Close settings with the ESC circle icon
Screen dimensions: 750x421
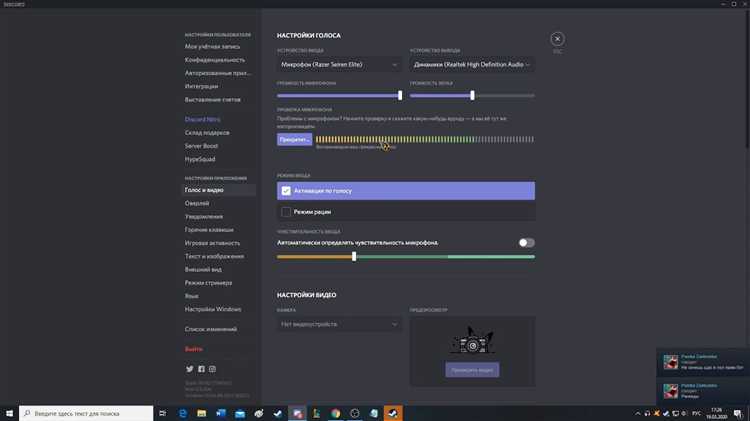click(x=557, y=39)
